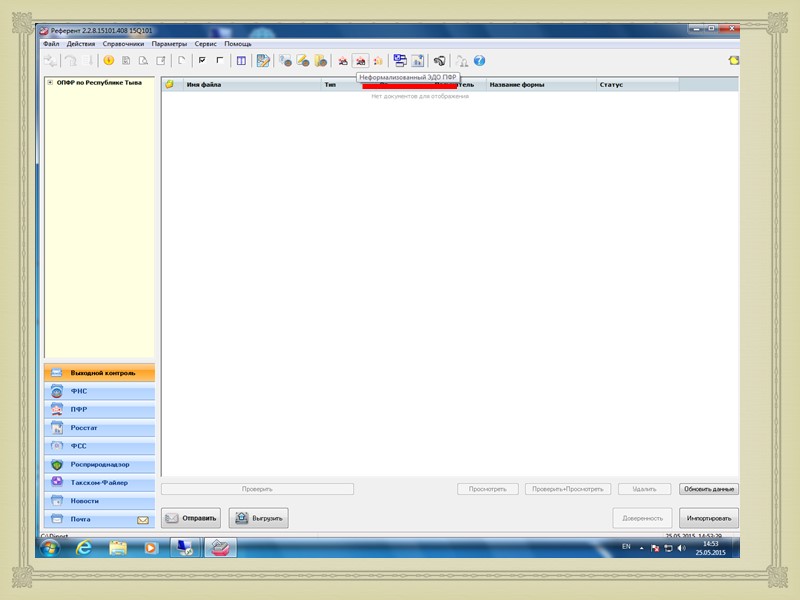The image size is (800, 600).
Task: Click the Доверенность button
Action: coord(642,518)
